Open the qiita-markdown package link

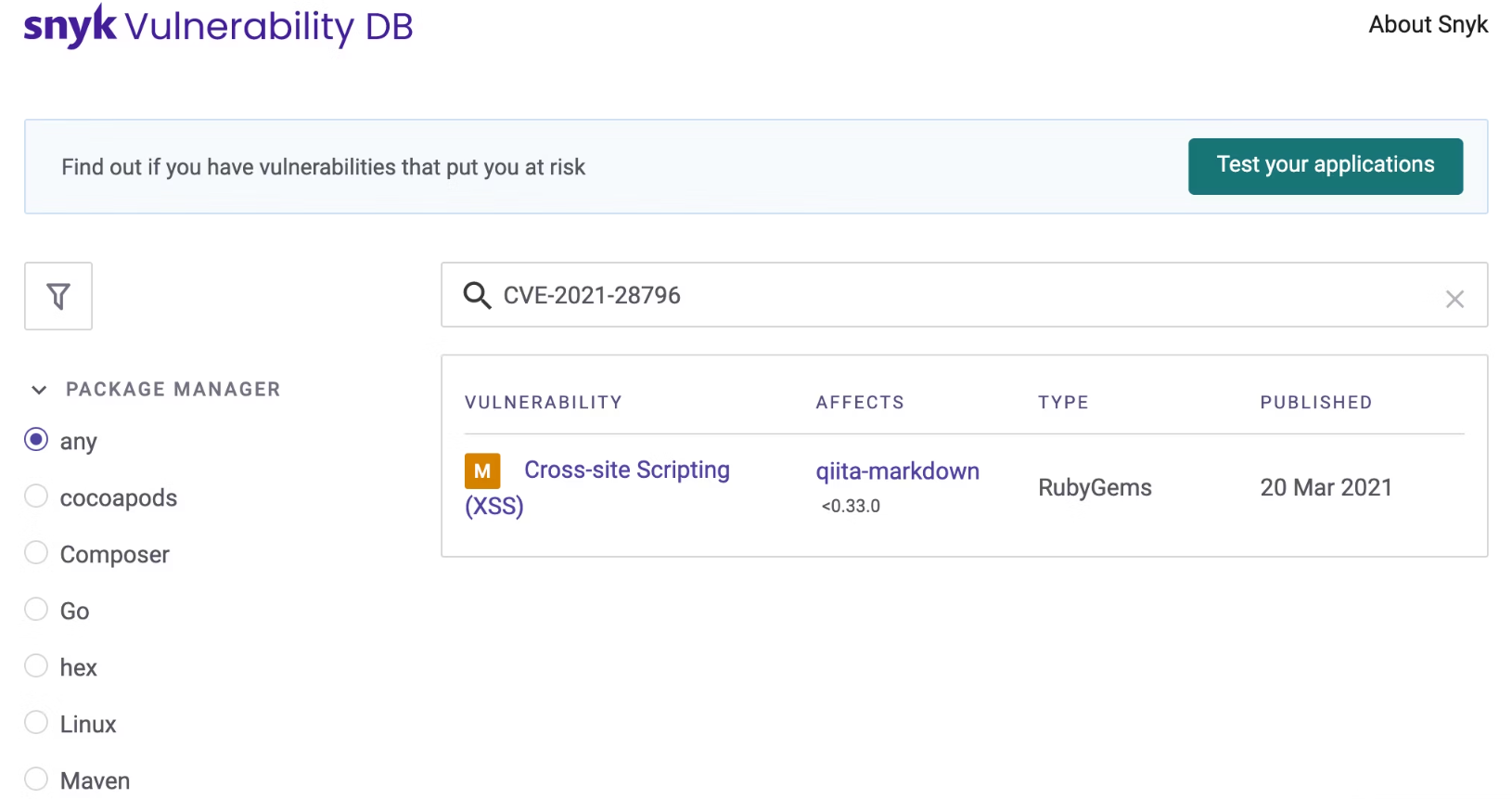coord(897,471)
